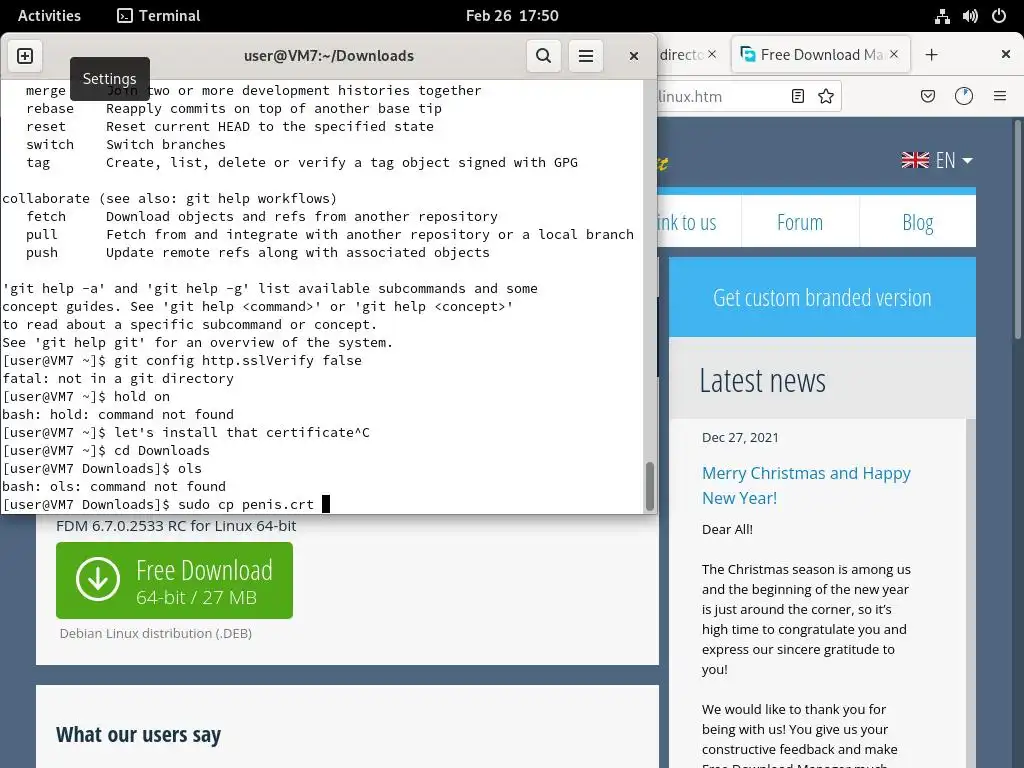Close the Free Download Manager browser tab
The image size is (1024, 768).
pyautogui.click(x=894, y=54)
